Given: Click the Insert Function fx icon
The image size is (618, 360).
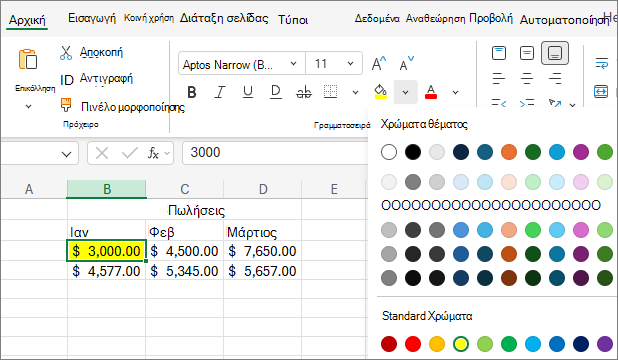Looking at the screenshot, I should point(153,153).
